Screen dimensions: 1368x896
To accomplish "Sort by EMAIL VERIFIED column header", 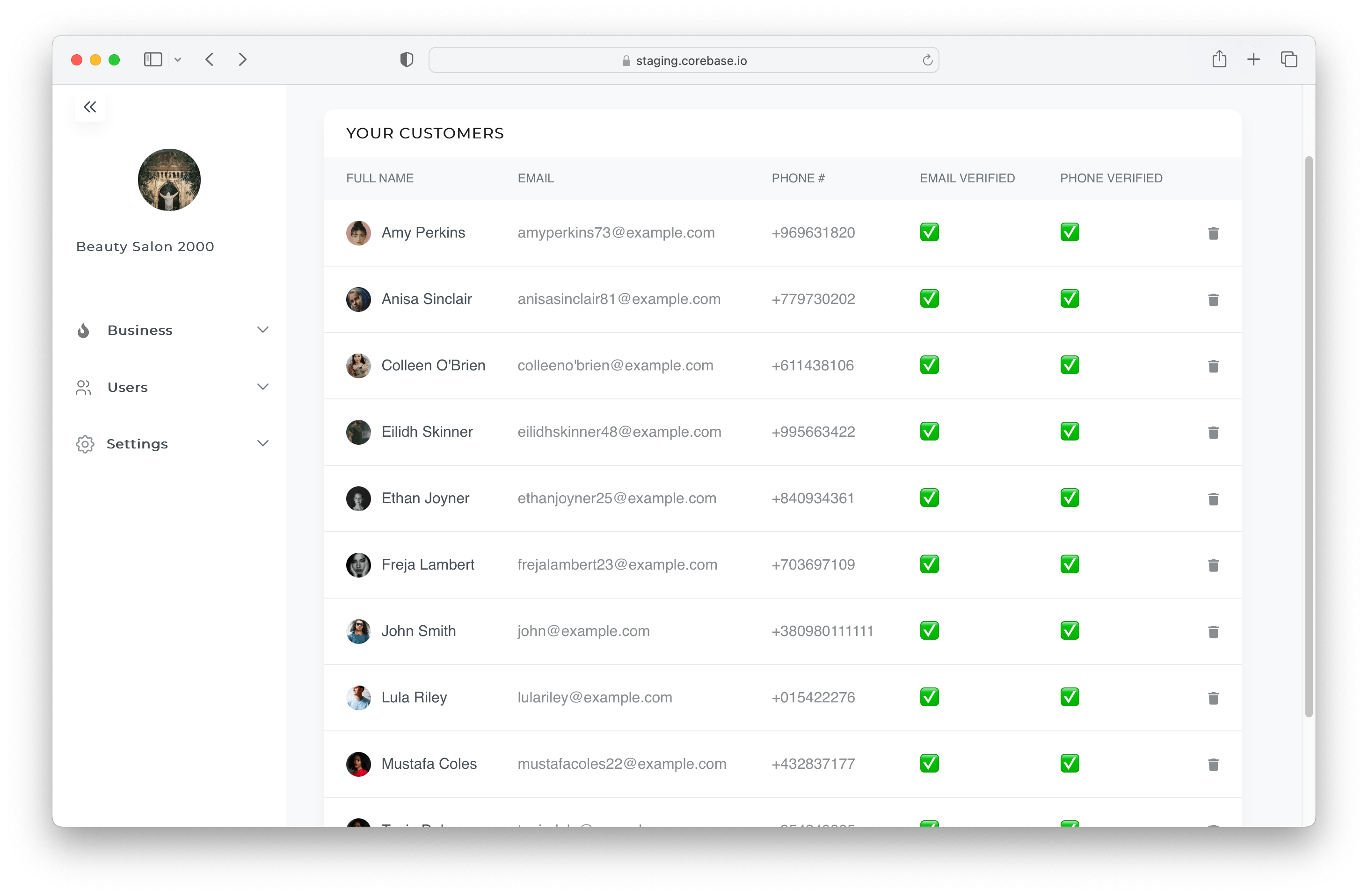I will [967, 178].
